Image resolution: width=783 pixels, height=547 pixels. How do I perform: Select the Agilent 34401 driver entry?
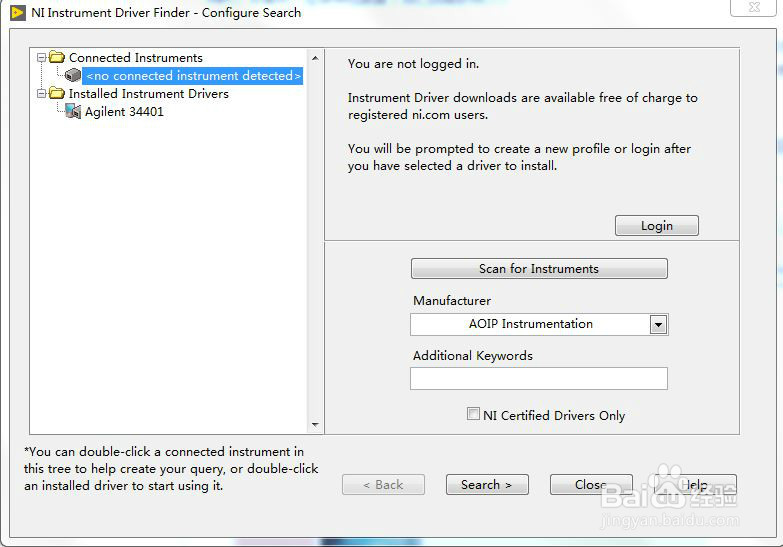coord(124,111)
